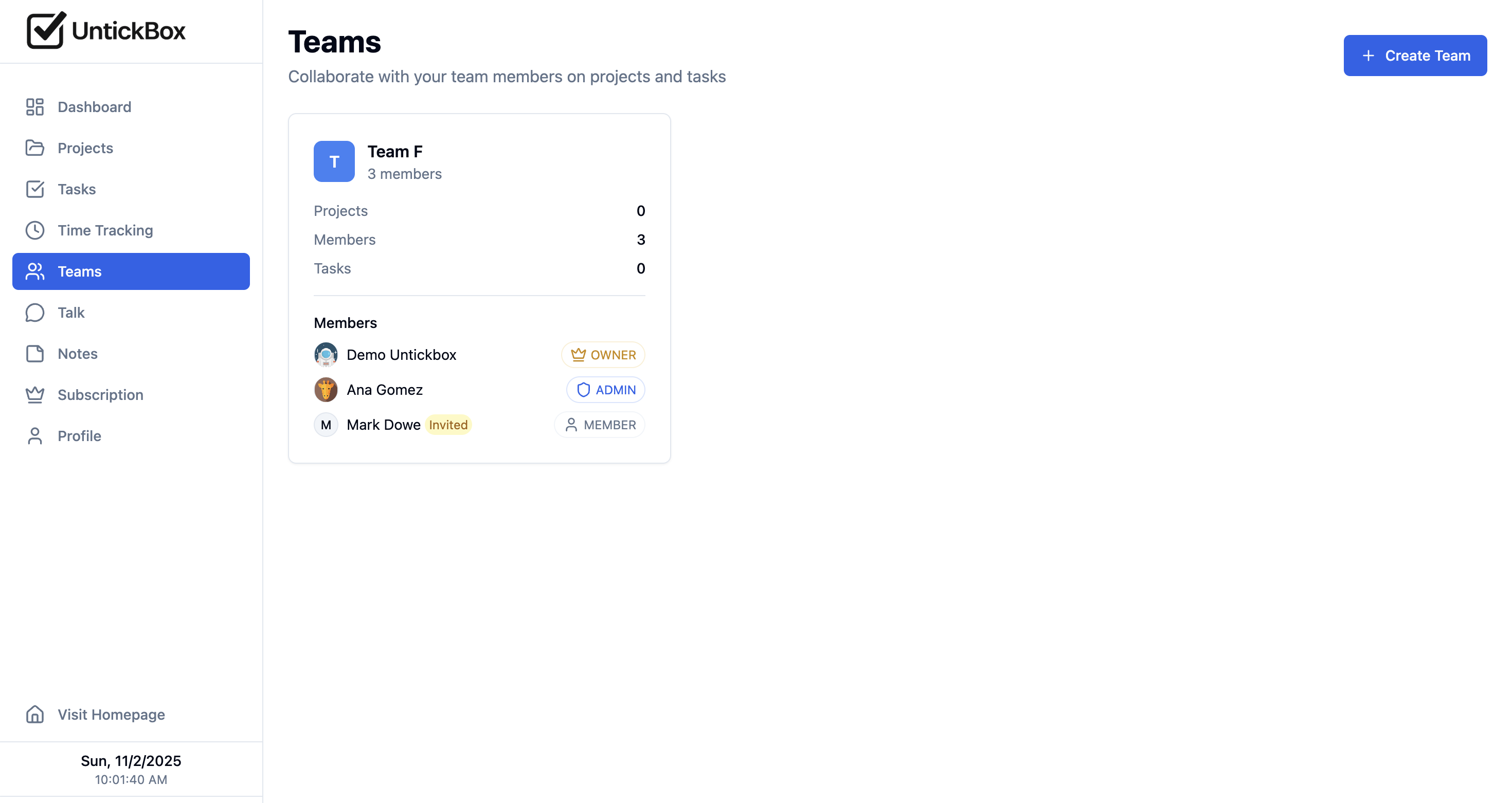Click Mark Dowe's initial avatar

click(x=326, y=425)
